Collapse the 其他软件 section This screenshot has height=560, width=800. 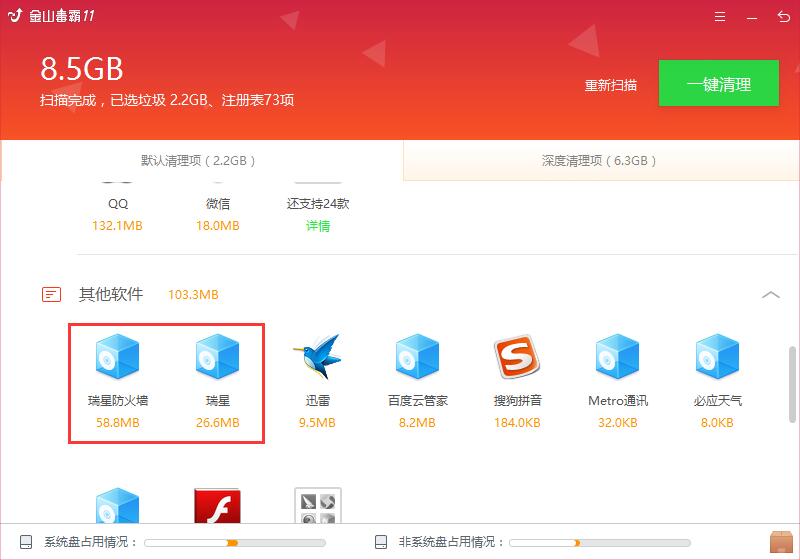coord(770,295)
